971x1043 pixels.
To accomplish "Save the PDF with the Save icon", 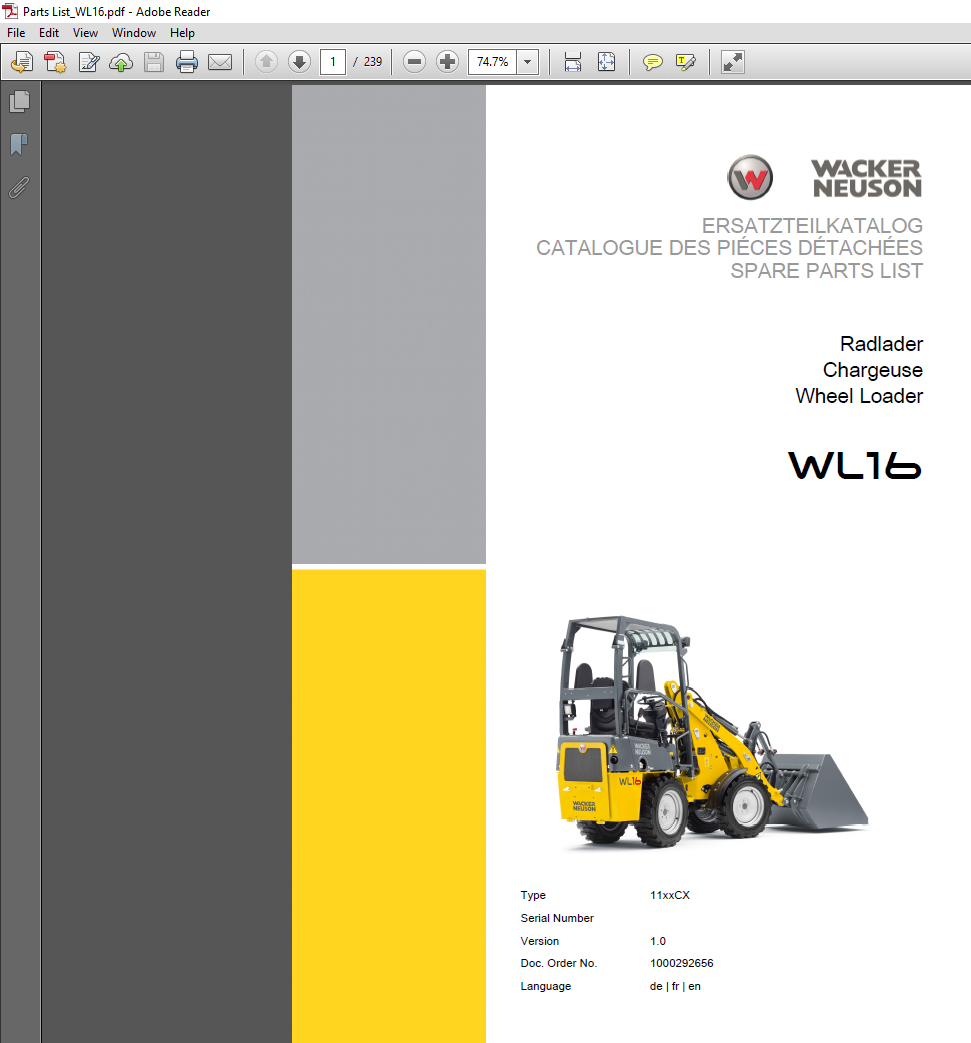I will click(153, 61).
